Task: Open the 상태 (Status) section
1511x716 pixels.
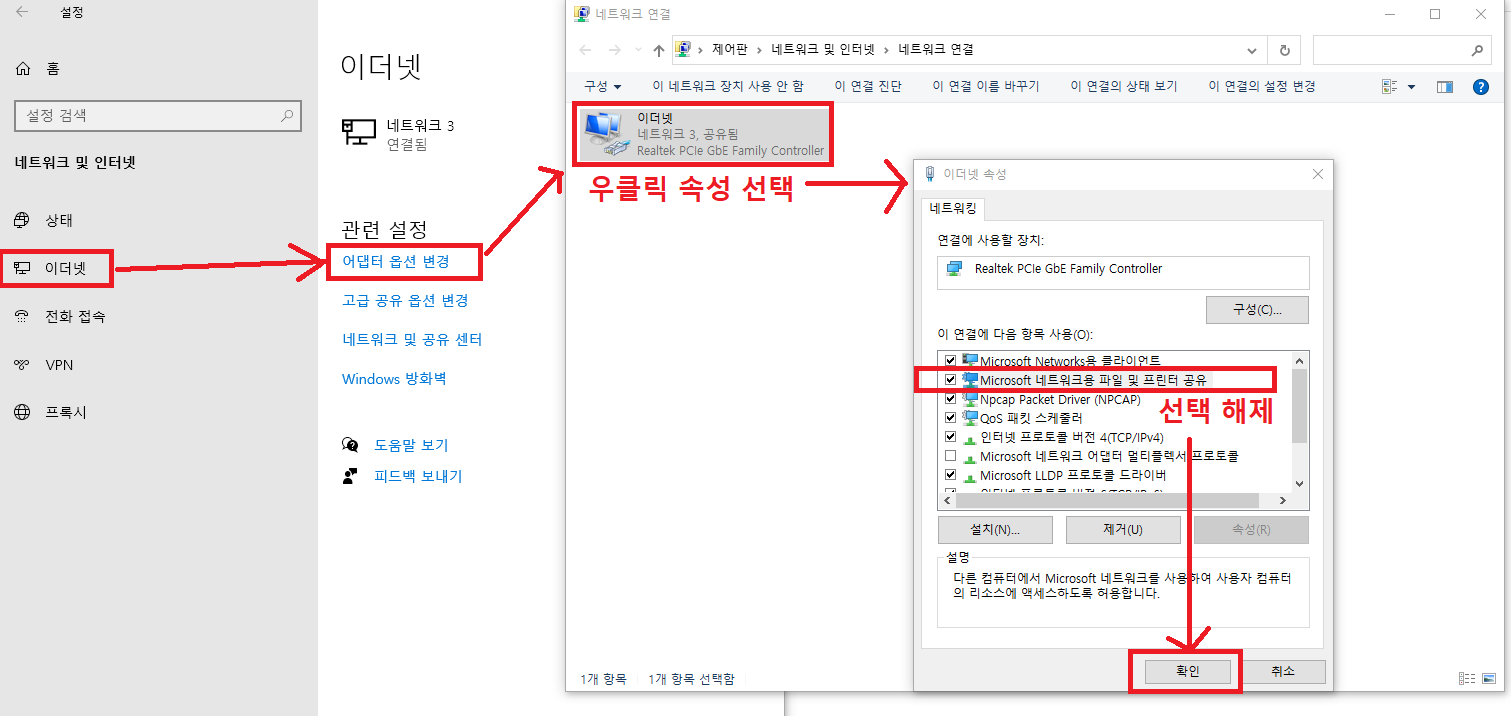Action: (x=44, y=221)
